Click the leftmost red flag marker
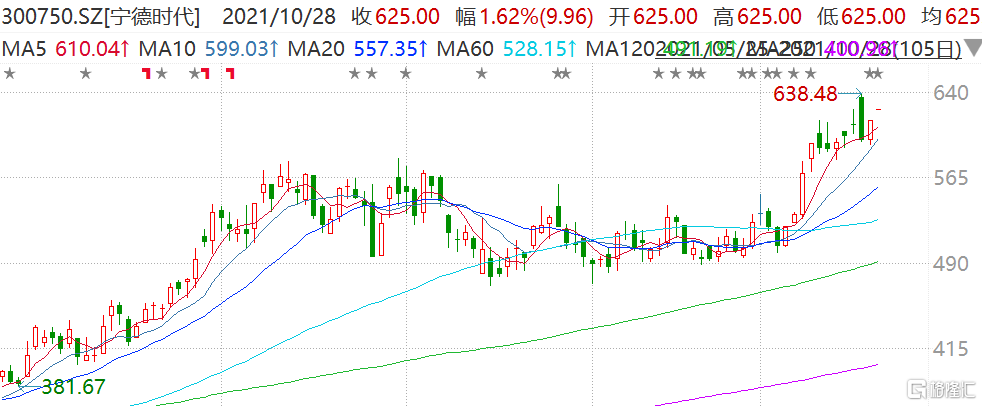The height and width of the screenshot is (406, 982). 147,74
